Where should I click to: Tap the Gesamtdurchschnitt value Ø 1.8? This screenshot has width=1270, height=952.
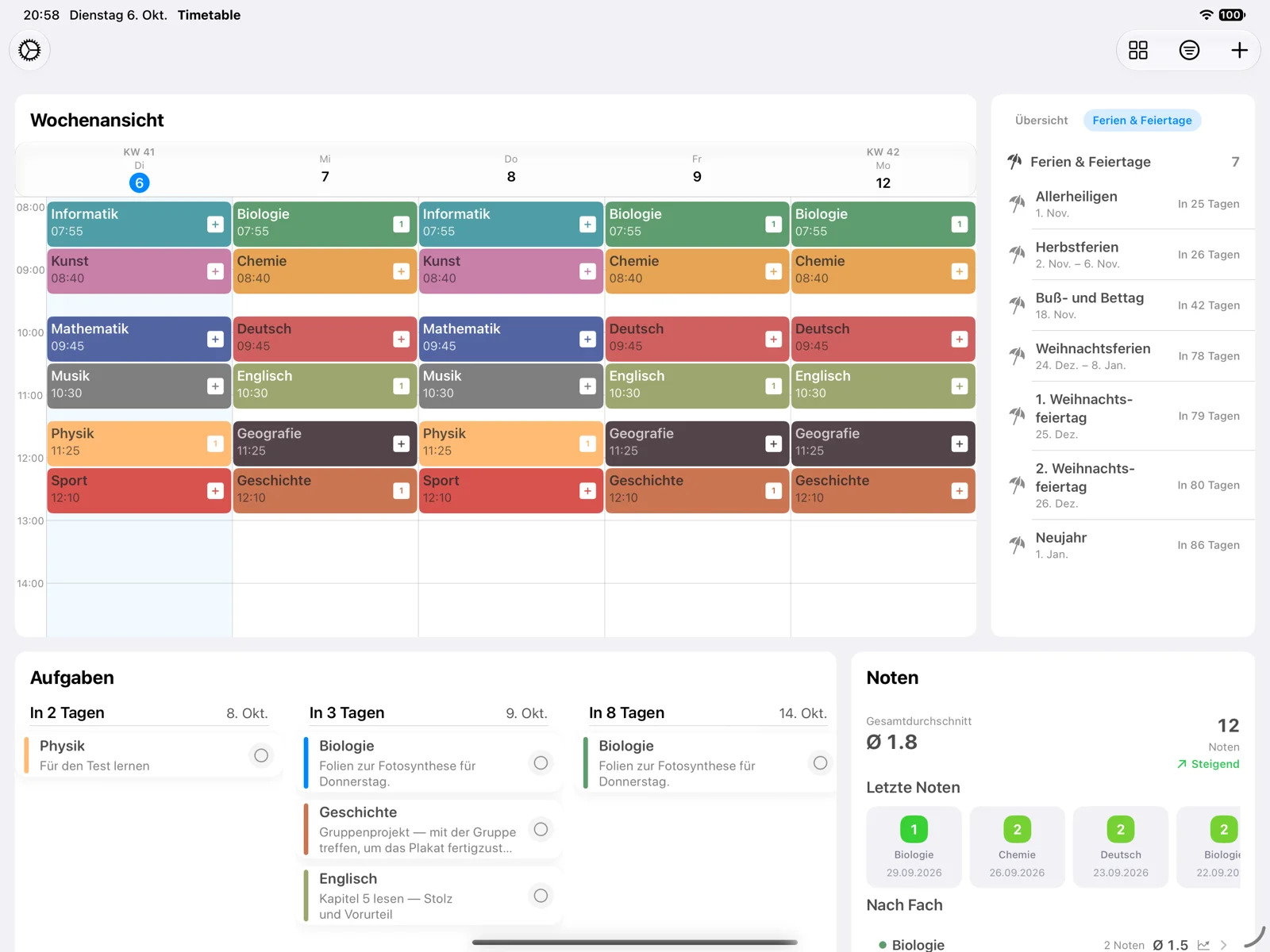coord(891,742)
